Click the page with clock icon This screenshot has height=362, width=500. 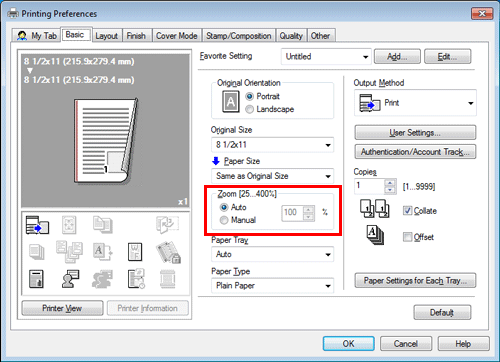tap(136, 279)
